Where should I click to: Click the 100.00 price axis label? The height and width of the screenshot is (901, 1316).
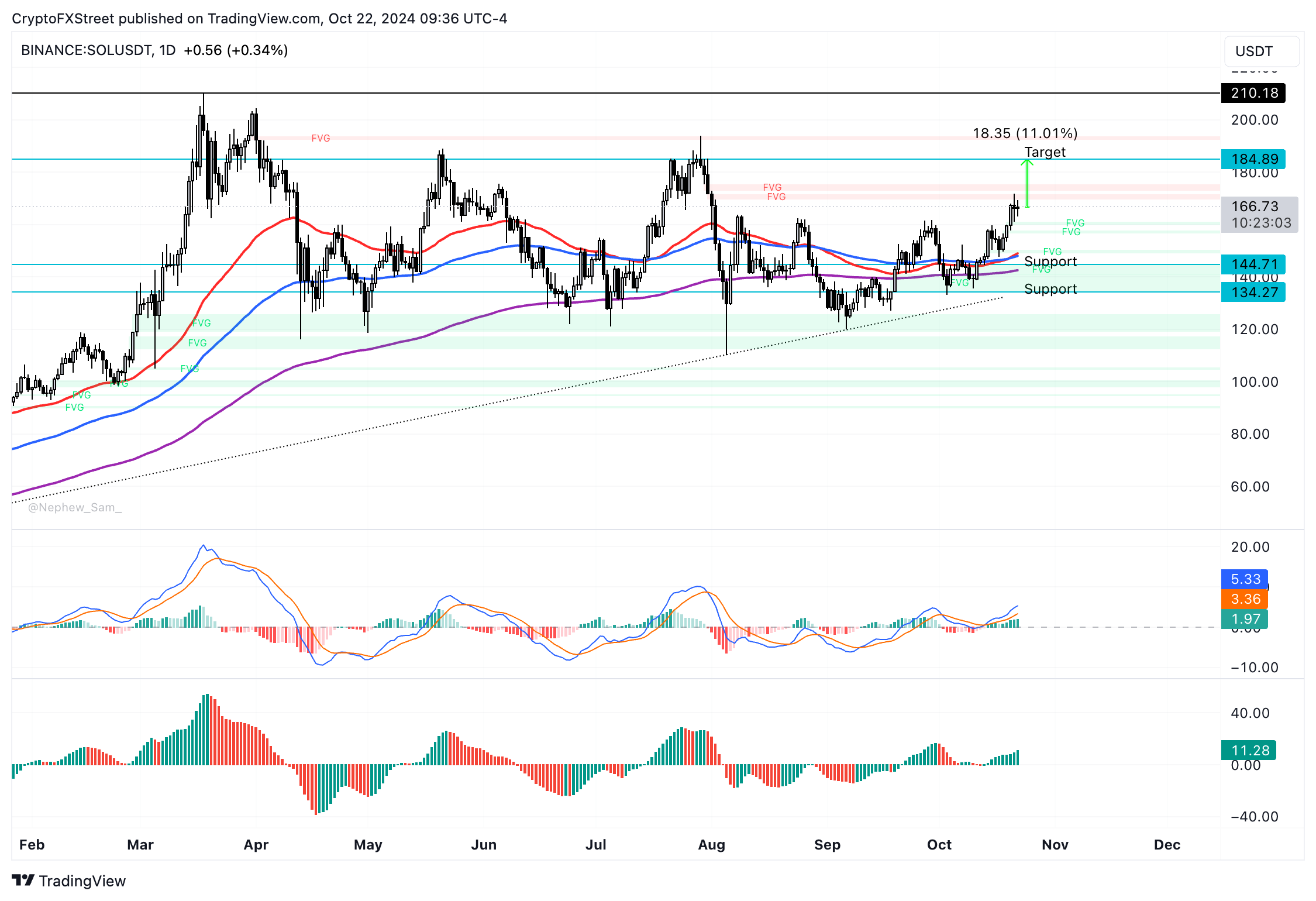click(x=1255, y=382)
